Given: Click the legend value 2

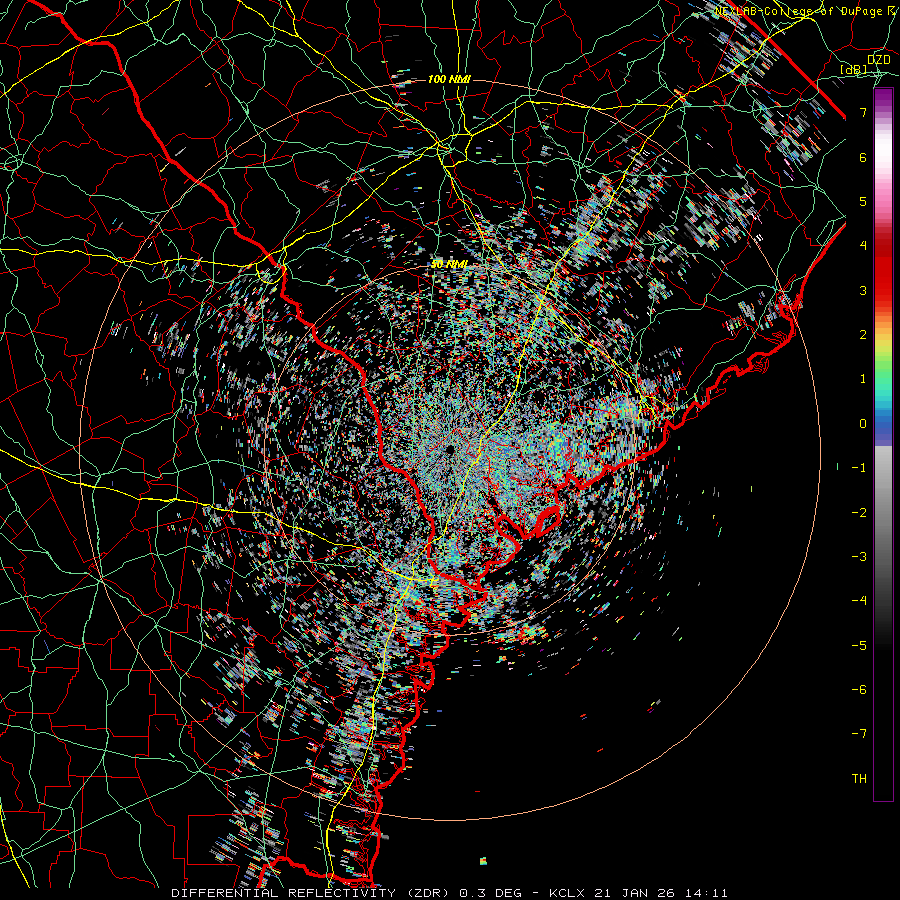Looking at the screenshot, I should point(863,335).
